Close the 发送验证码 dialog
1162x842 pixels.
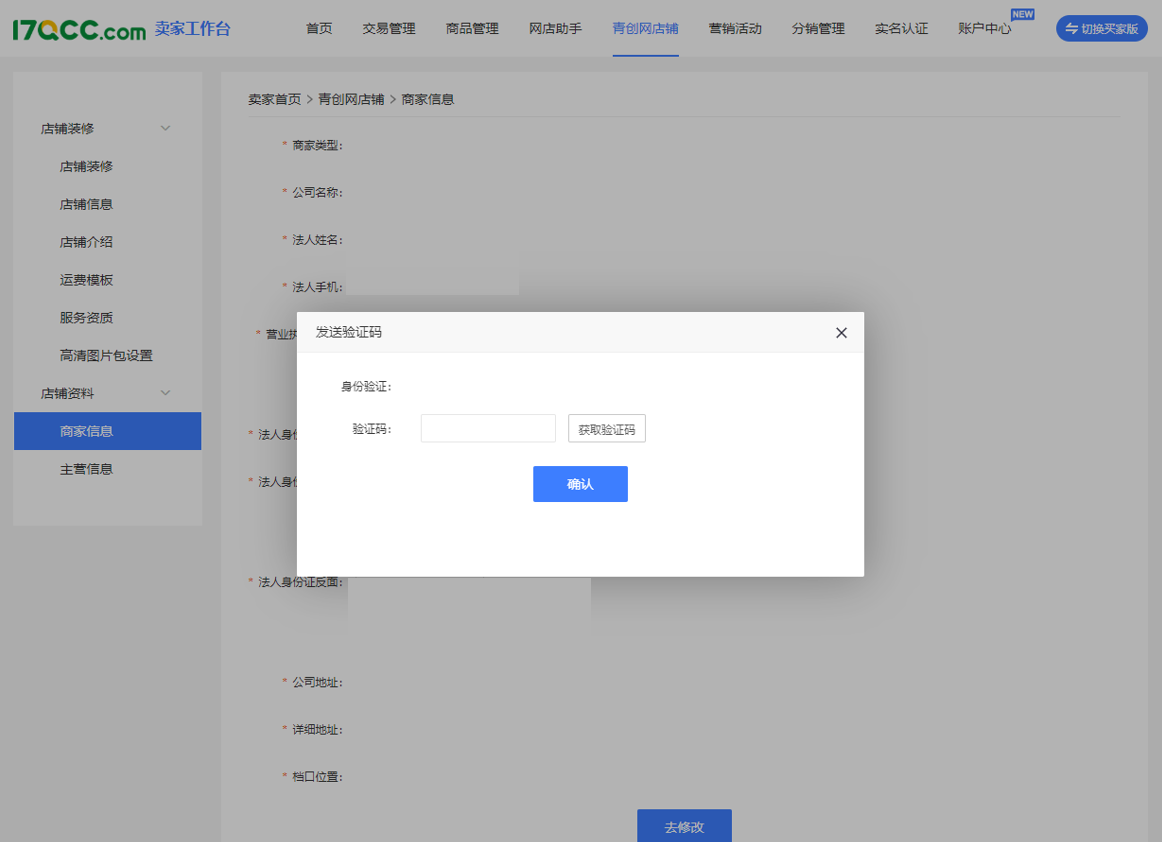pos(841,333)
